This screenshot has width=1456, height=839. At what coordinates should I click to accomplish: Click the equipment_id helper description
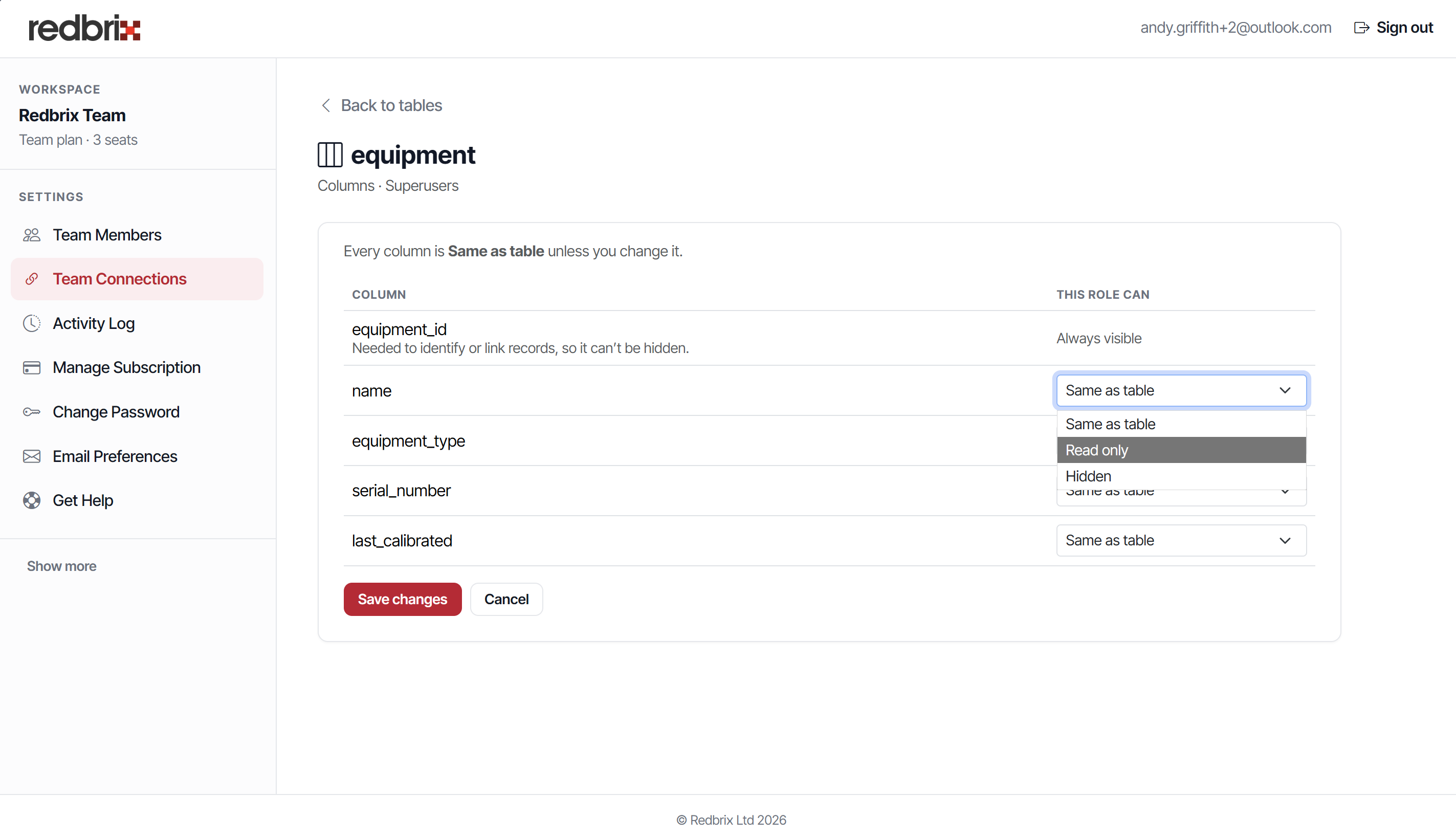(520, 348)
